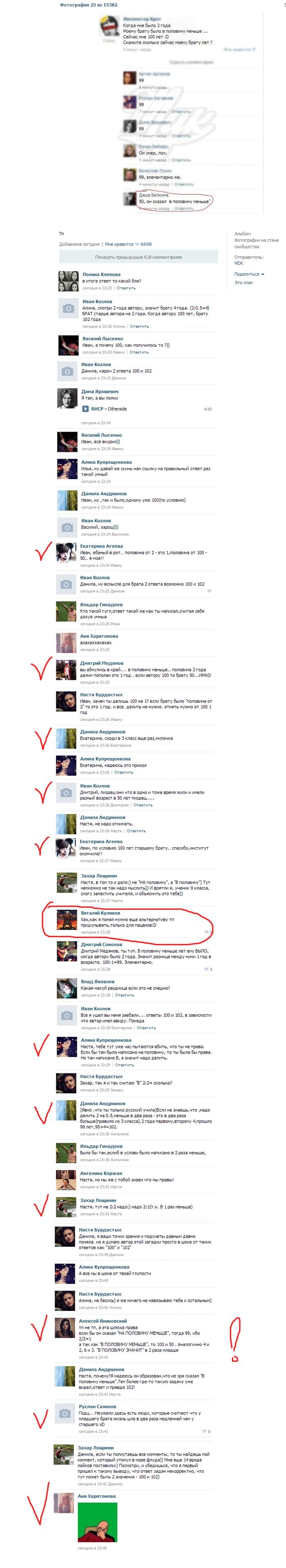
Task: Report photo with Это спам link
Action: tap(244, 283)
